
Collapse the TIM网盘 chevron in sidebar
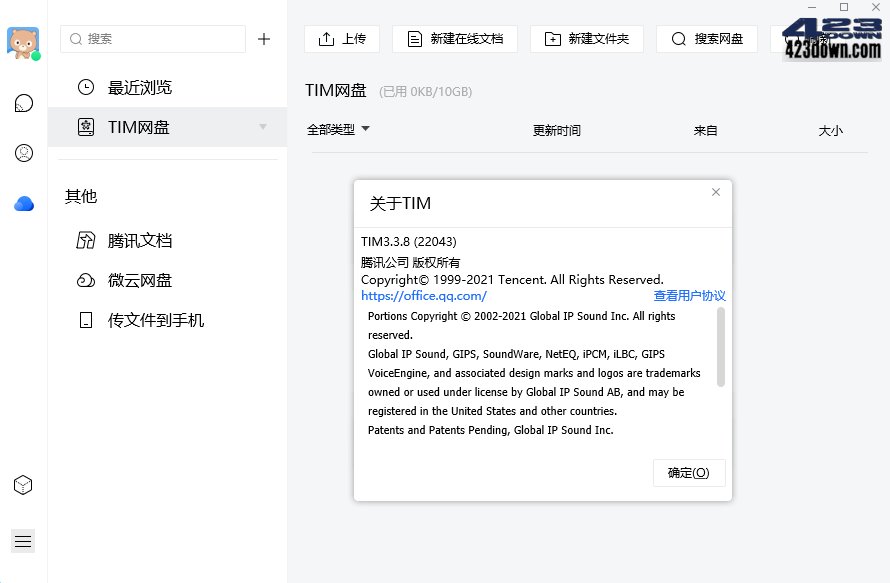click(x=262, y=127)
